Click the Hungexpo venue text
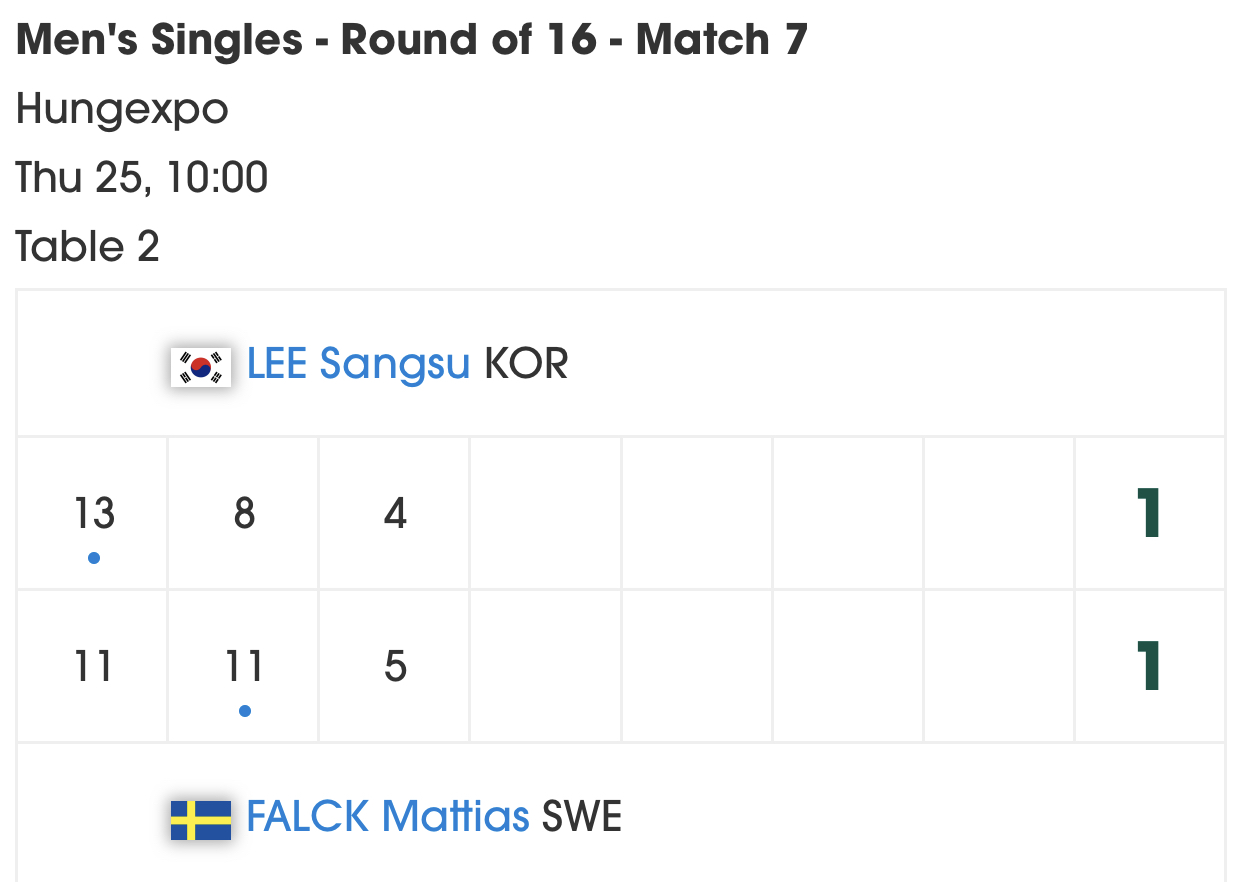This screenshot has height=882, width=1242. click(x=122, y=110)
